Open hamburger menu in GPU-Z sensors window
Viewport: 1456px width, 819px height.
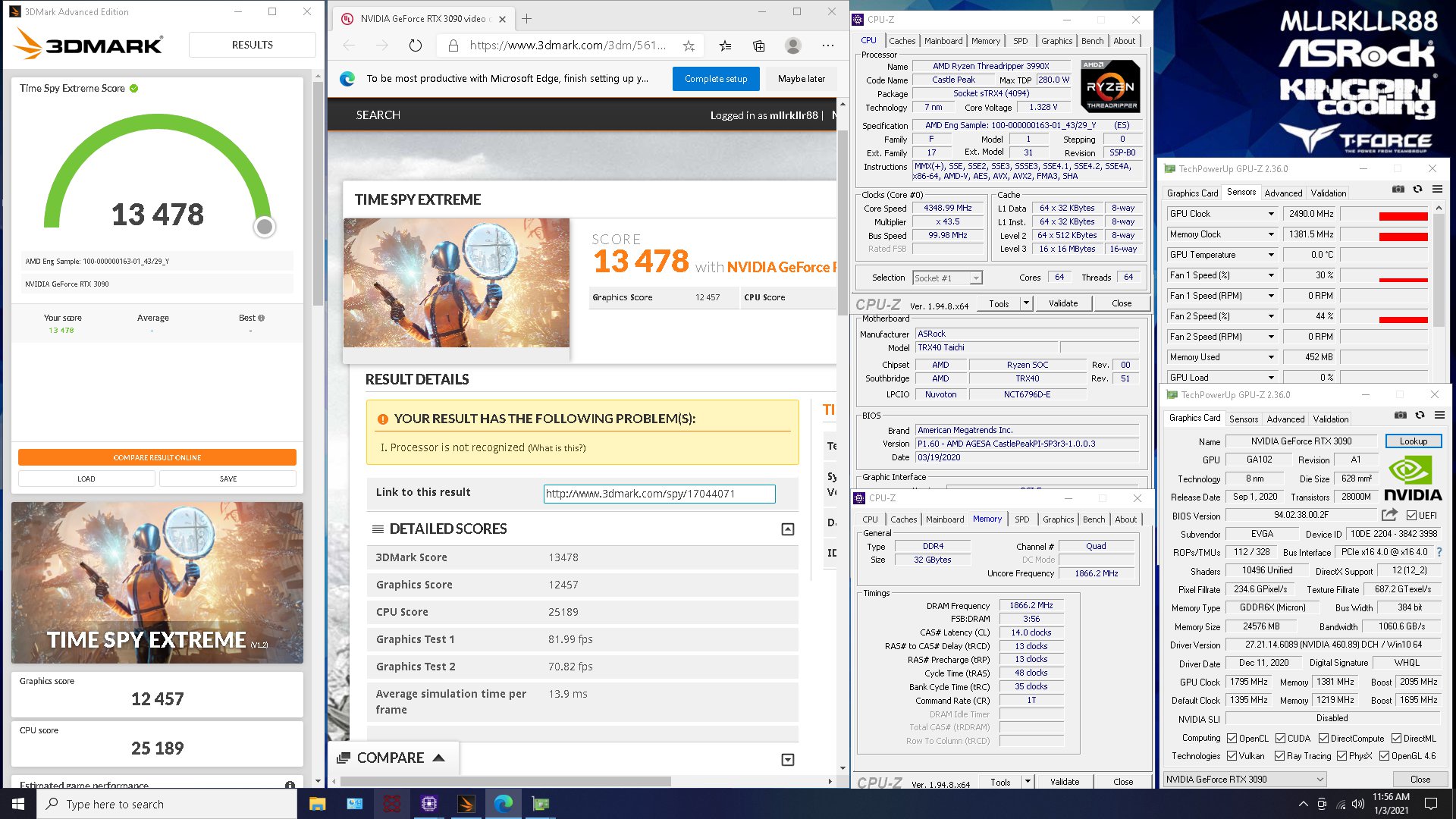pos(1437,189)
